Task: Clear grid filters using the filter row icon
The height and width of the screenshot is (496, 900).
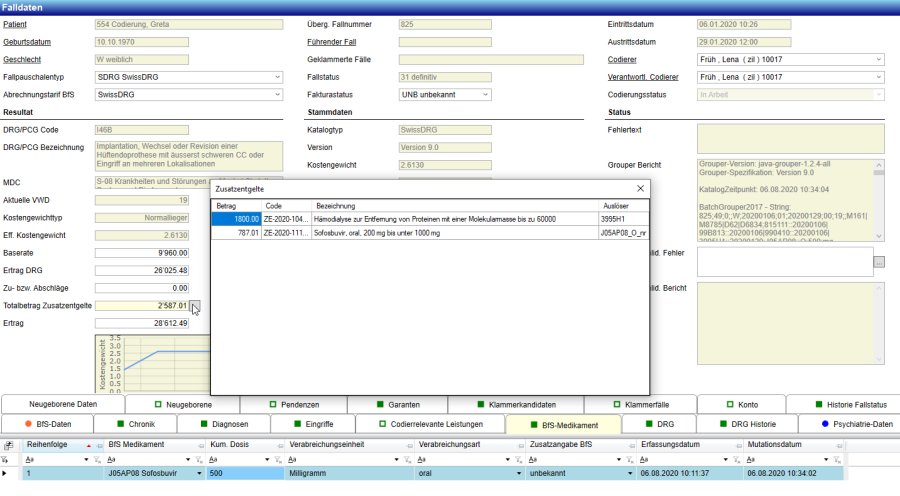Action: pos(8,458)
